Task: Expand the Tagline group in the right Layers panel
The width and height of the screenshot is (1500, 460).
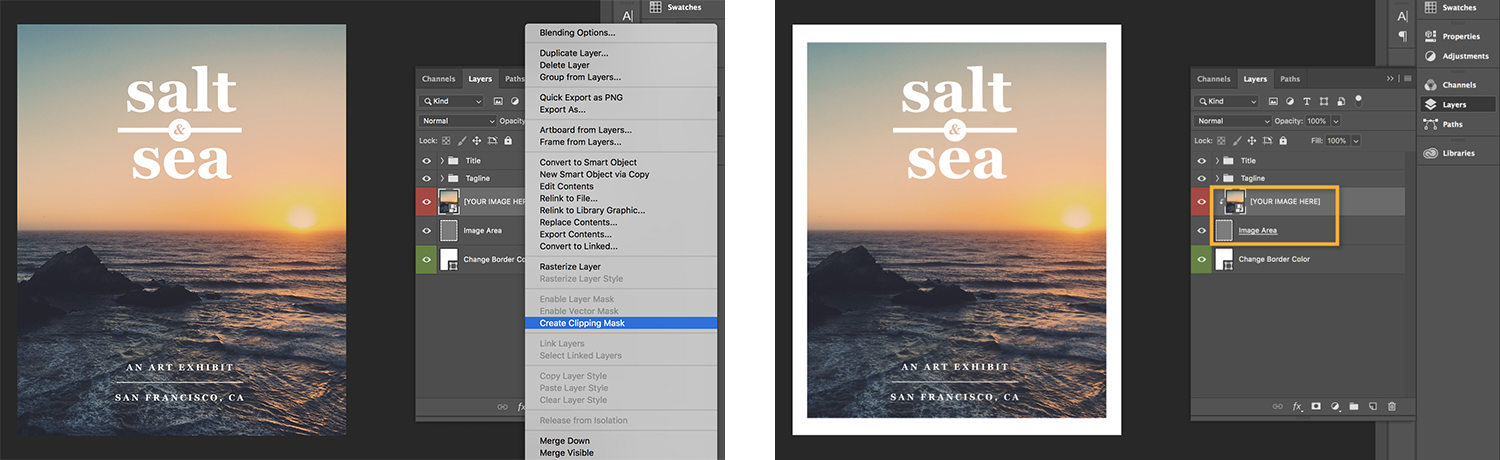Action: pyautogui.click(x=1218, y=178)
